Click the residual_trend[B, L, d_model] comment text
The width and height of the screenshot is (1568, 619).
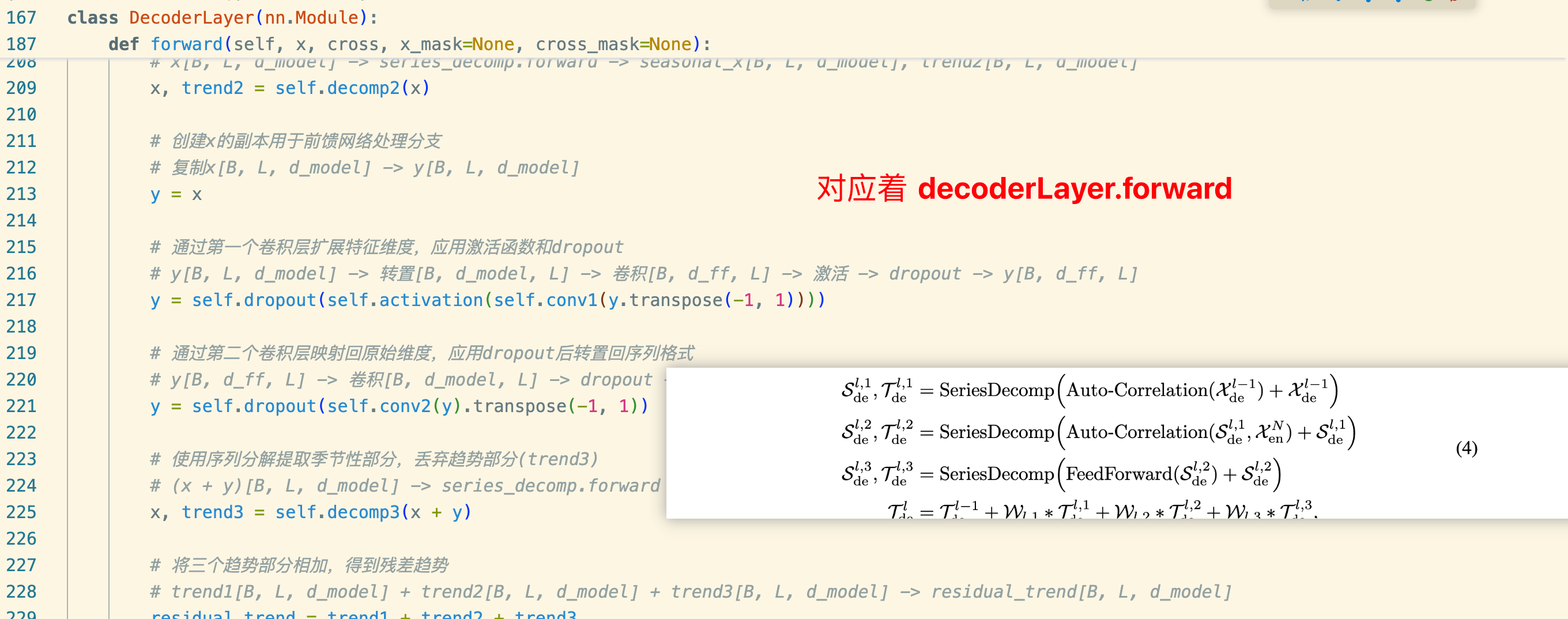tap(1081, 591)
